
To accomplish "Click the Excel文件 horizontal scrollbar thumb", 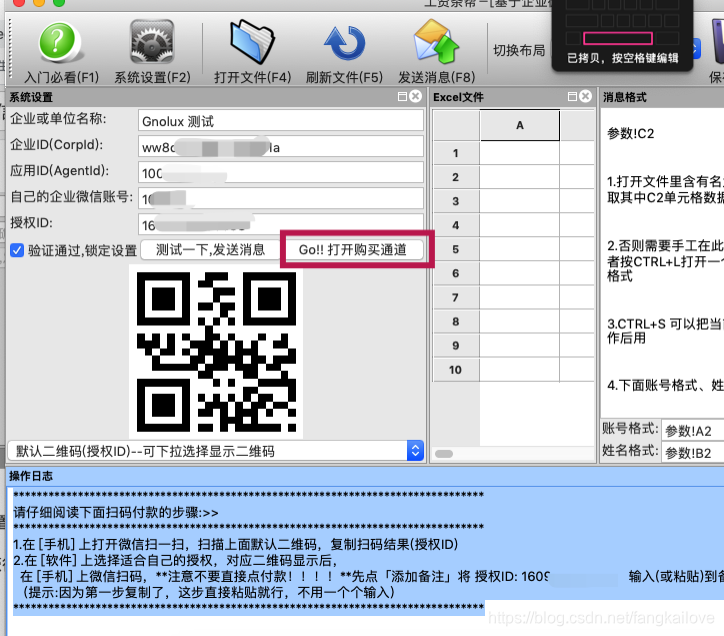I will click(x=444, y=454).
